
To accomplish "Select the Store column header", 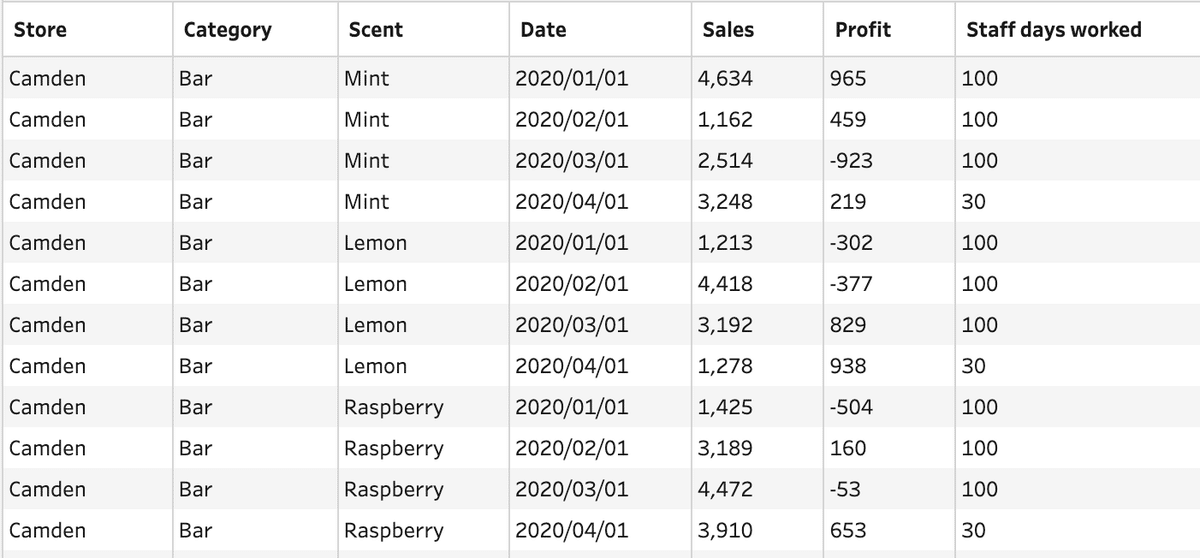I will pos(40,30).
